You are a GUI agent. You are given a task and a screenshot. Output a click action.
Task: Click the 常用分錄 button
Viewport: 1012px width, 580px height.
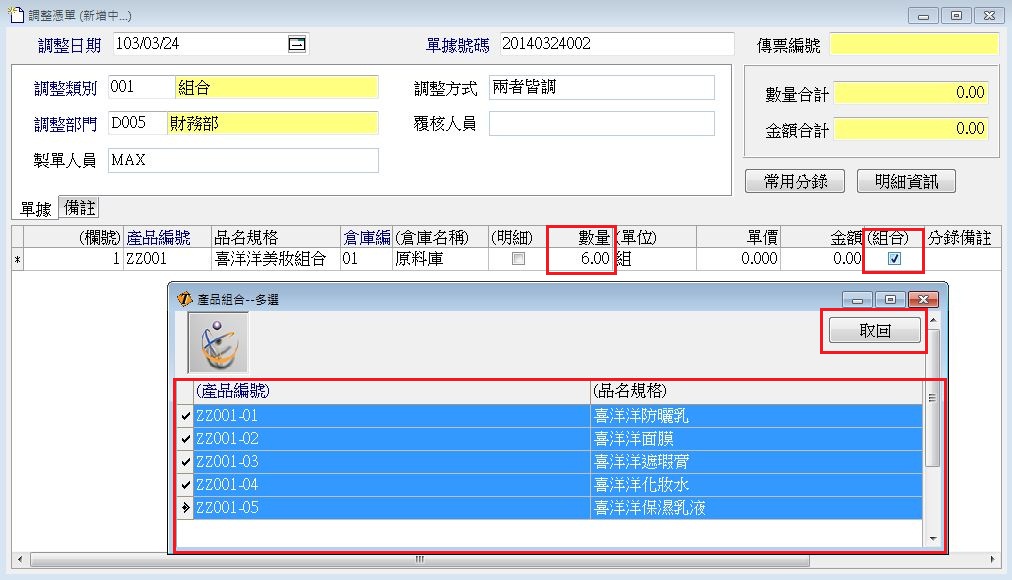click(795, 181)
